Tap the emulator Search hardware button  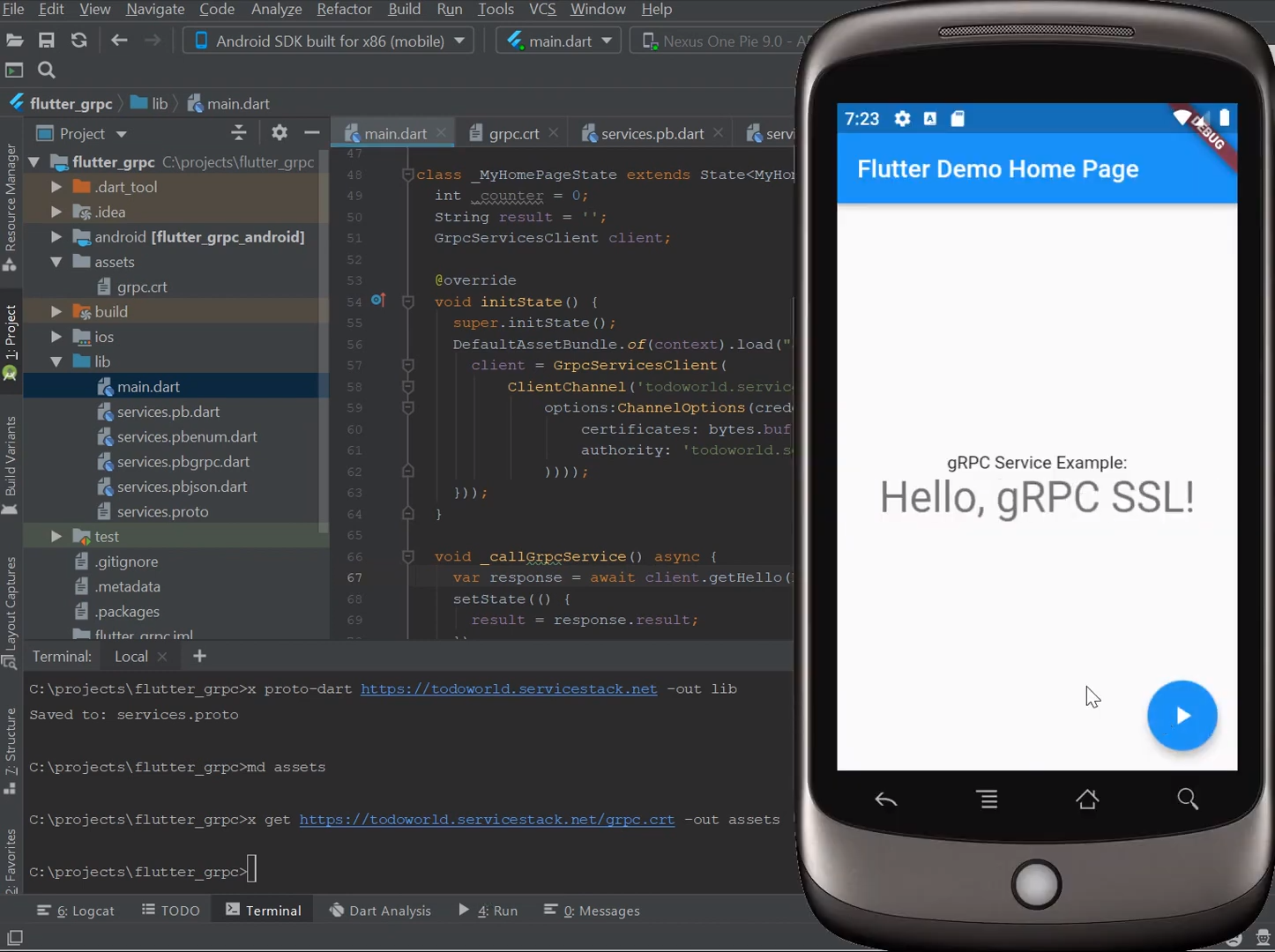(1188, 799)
